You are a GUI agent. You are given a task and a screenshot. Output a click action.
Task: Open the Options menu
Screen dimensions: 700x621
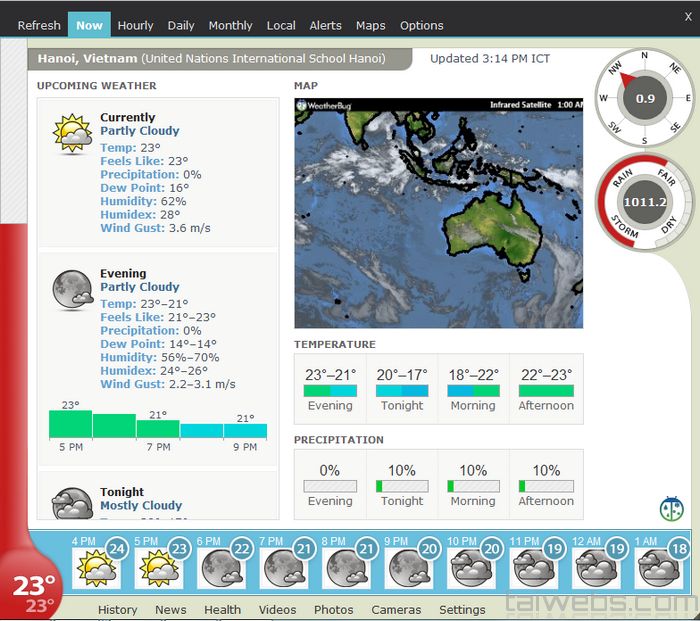click(x=421, y=25)
